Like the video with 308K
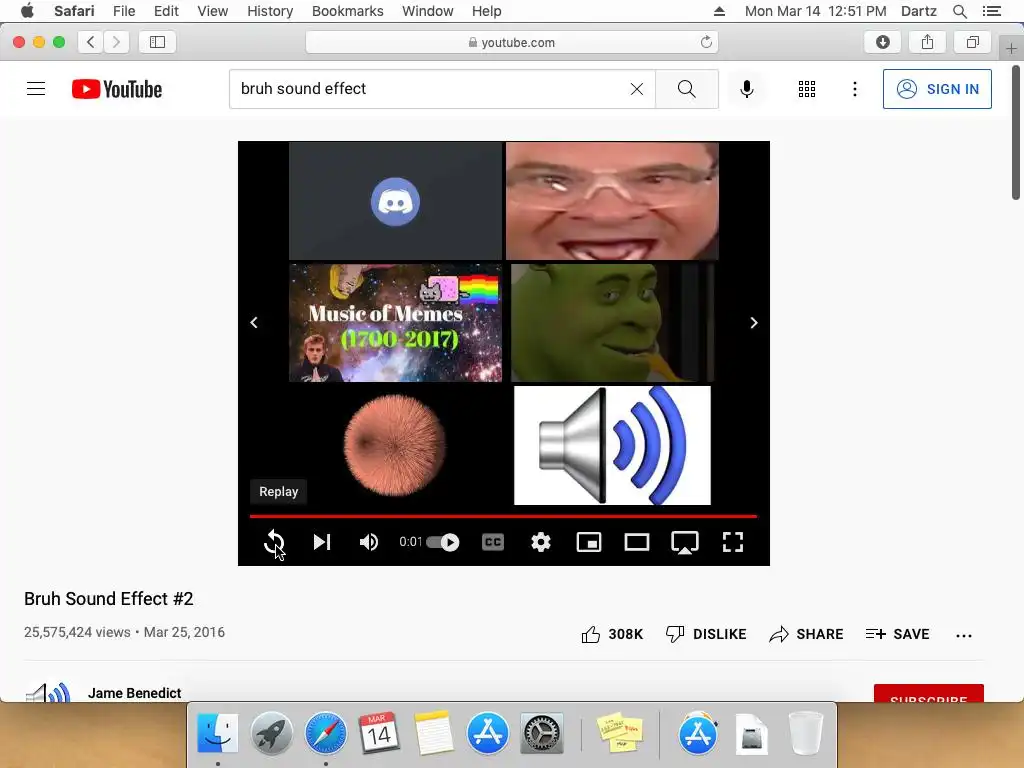The height and width of the screenshot is (768, 1024). tap(612, 634)
